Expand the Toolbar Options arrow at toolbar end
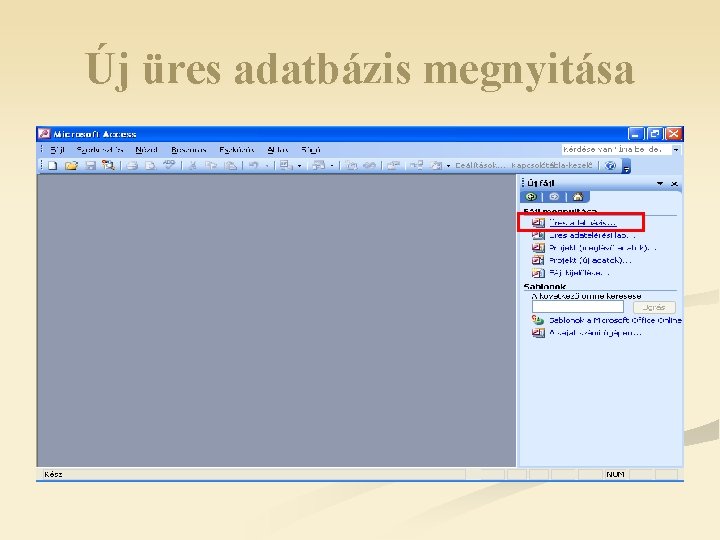The height and width of the screenshot is (540, 720). (x=626, y=167)
